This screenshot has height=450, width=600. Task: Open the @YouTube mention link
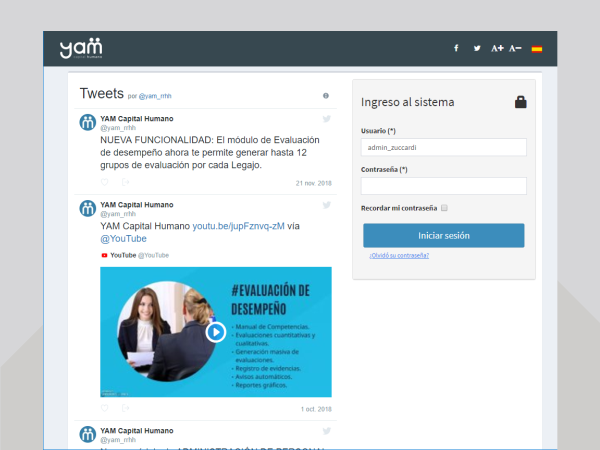[x=123, y=239]
